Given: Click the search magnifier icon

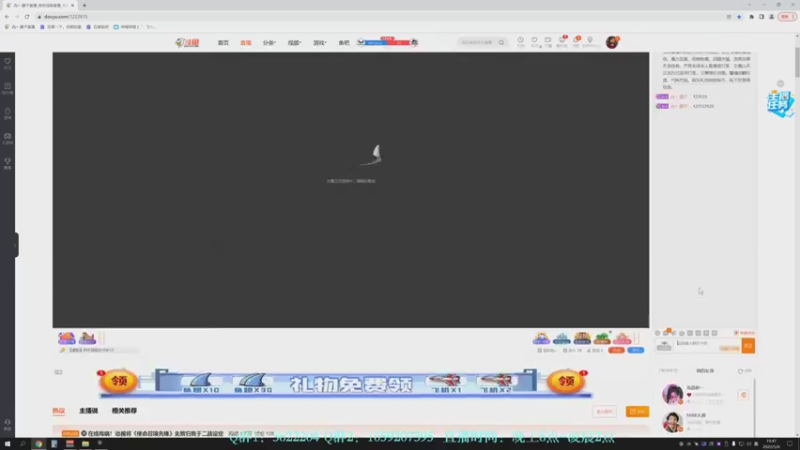Looking at the screenshot, I should coord(502,42).
